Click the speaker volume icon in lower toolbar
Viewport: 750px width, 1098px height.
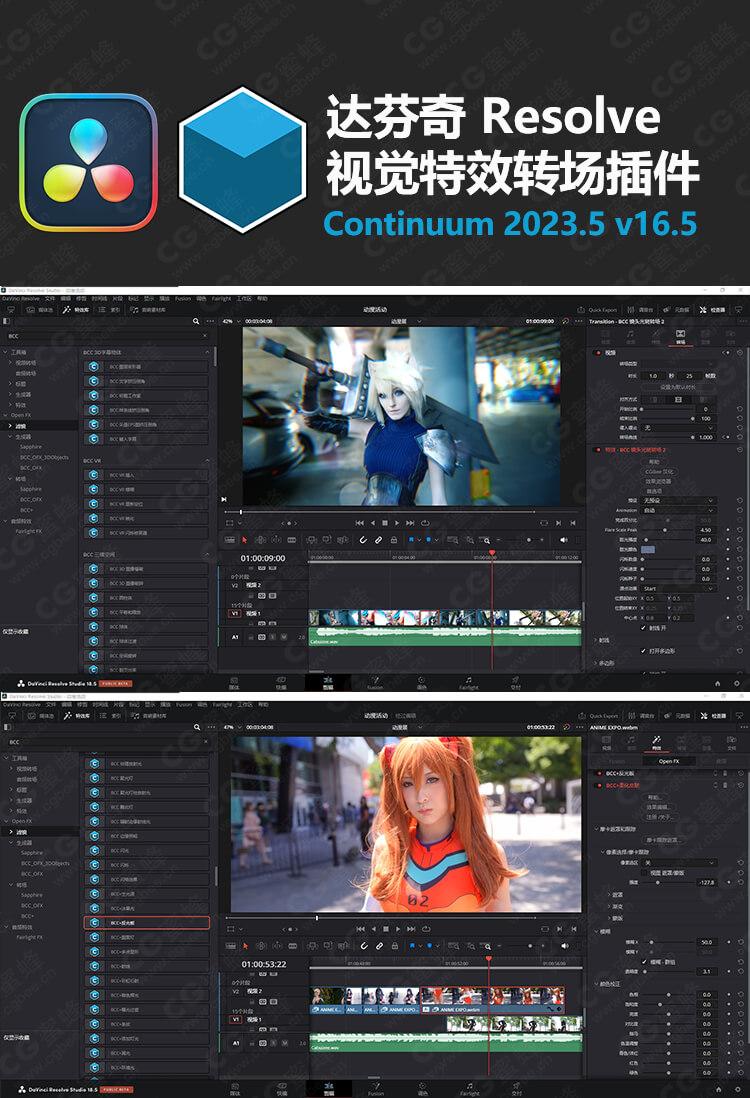[564, 946]
